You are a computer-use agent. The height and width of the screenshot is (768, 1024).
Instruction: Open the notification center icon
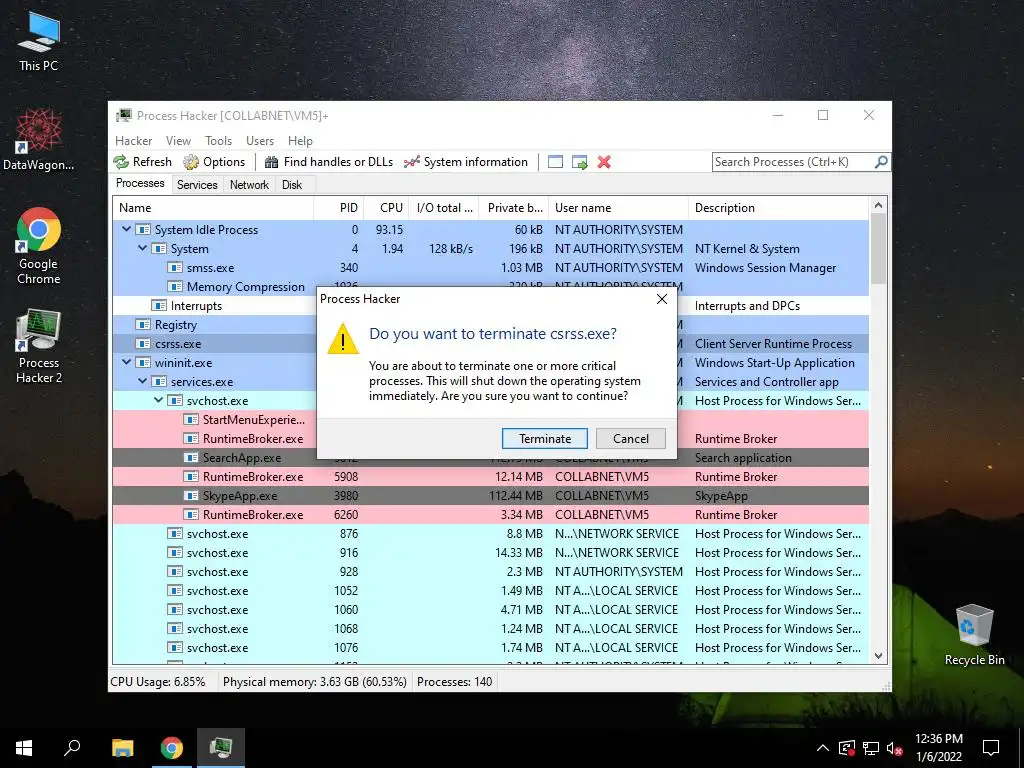click(x=991, y=748)
